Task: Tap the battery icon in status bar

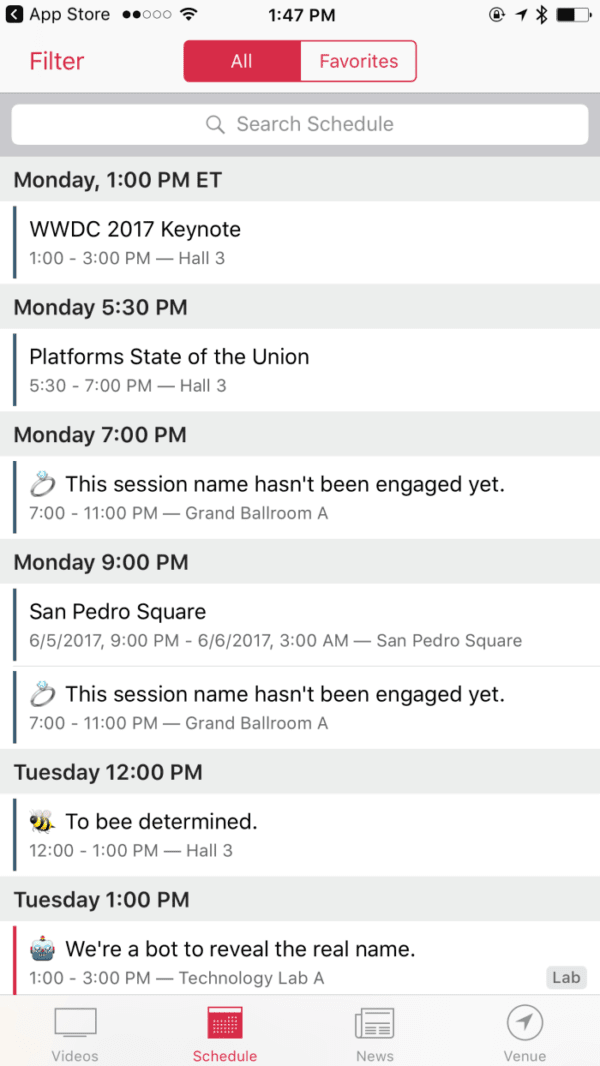Action: pos(573,15)
